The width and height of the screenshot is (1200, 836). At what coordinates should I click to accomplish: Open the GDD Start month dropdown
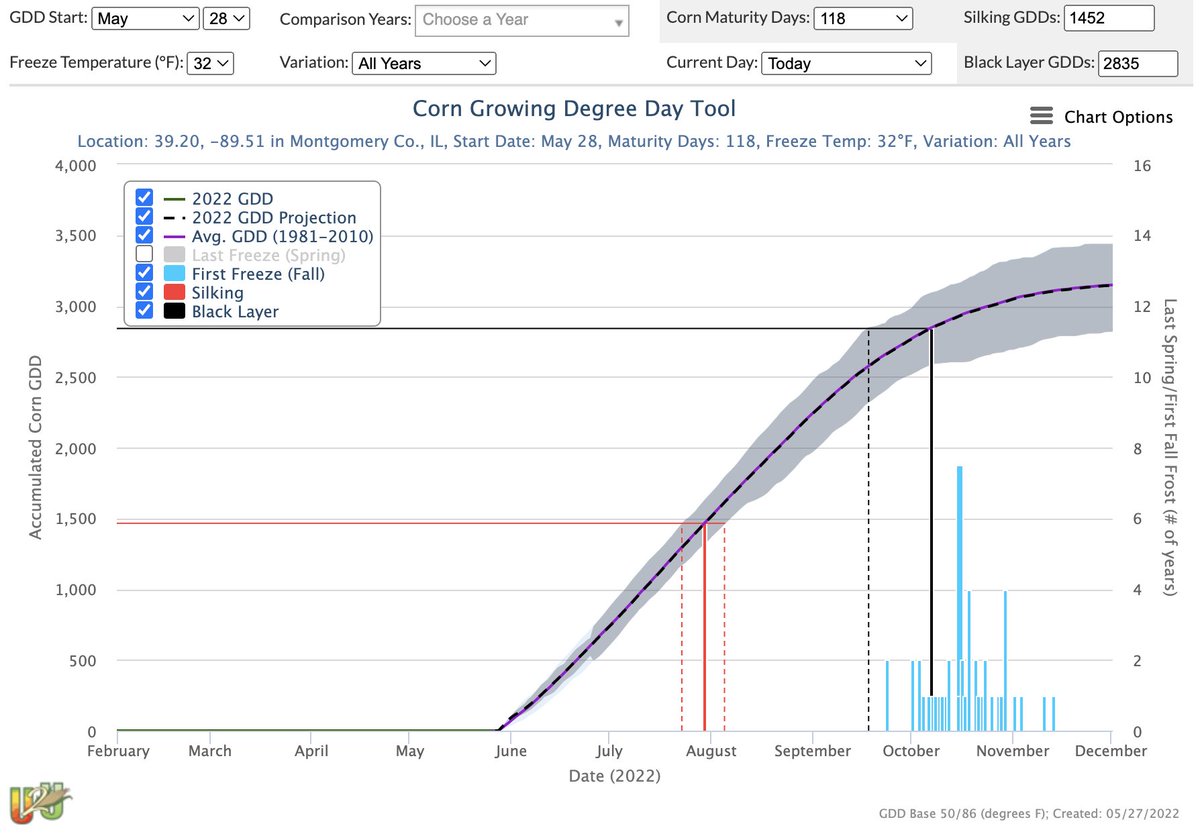click(x=145, y=18)
